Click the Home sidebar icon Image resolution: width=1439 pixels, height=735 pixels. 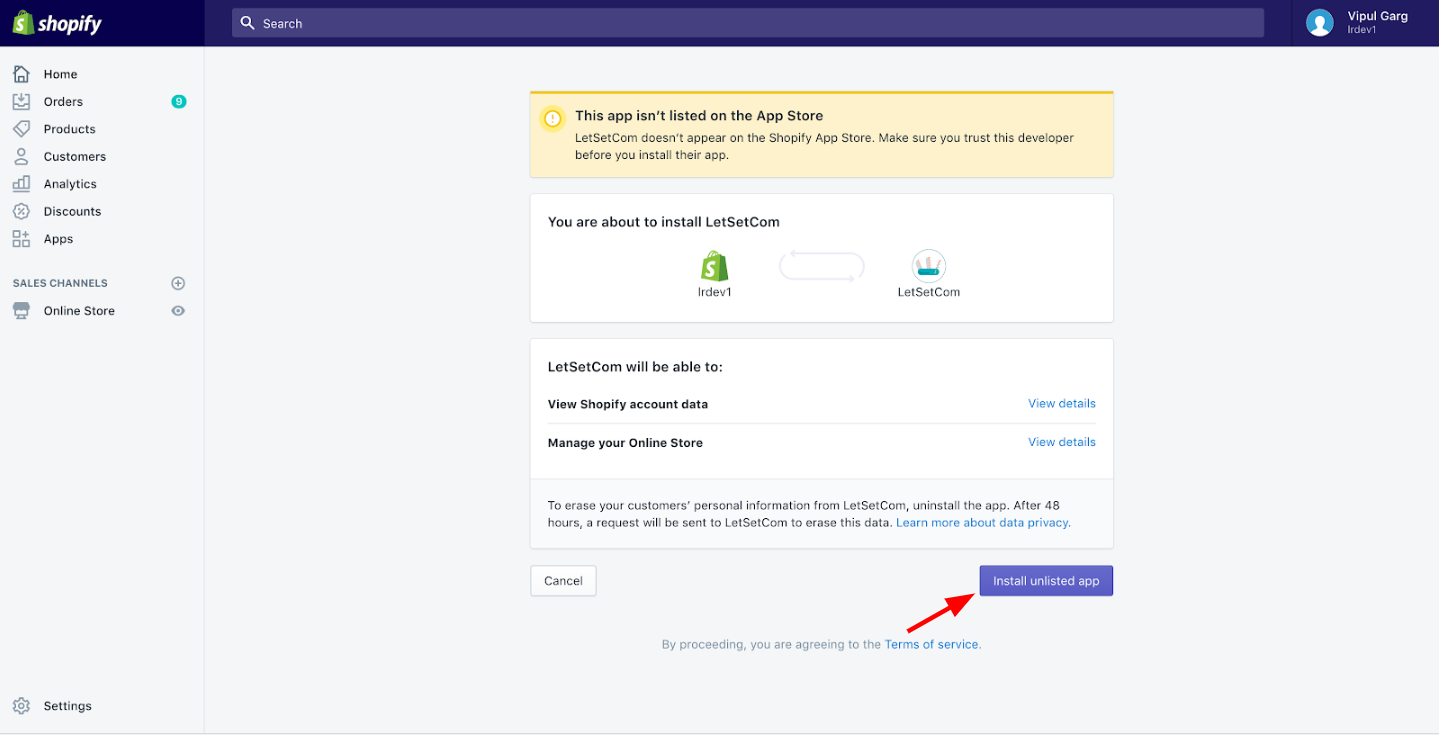tap(21, 74)
